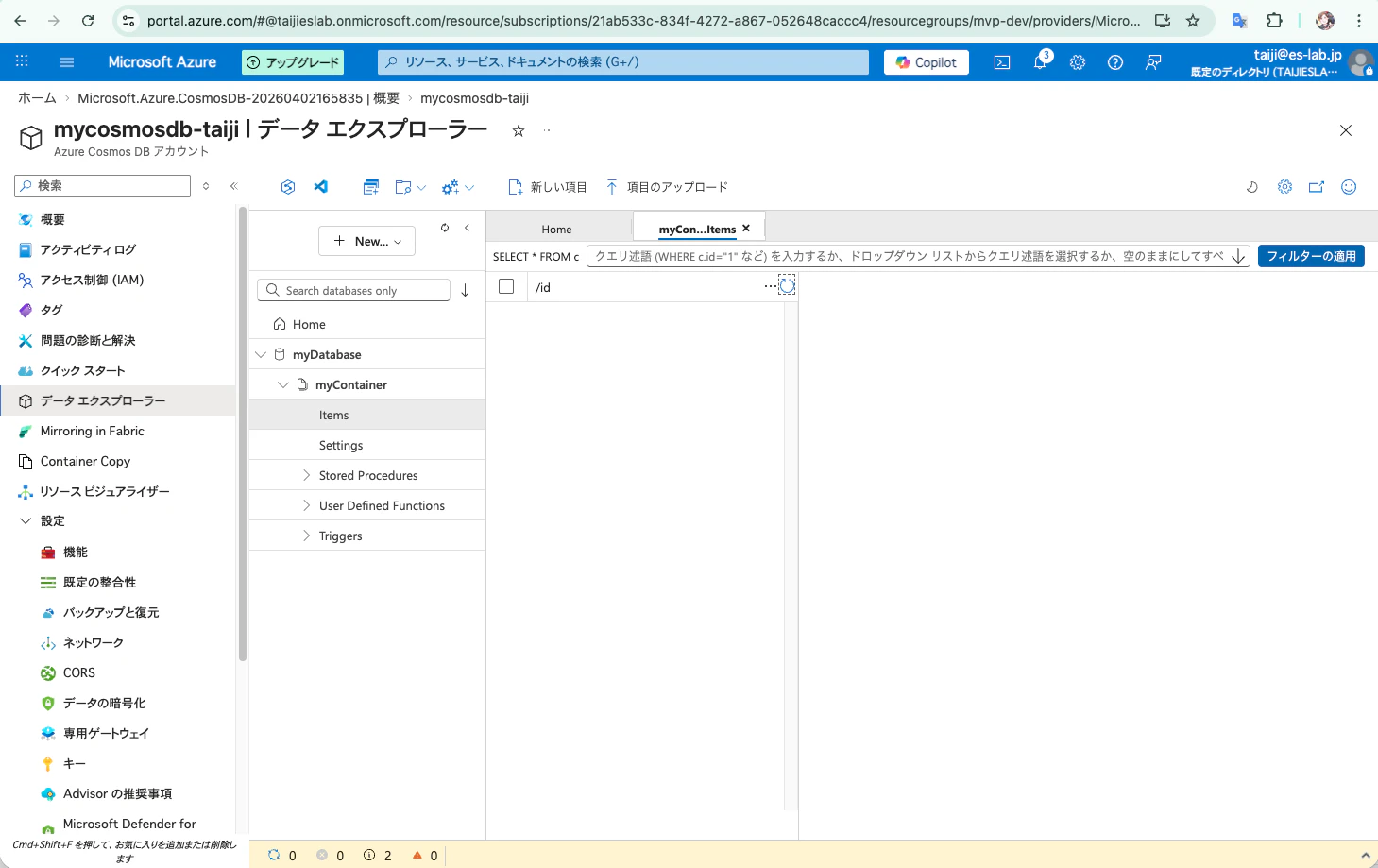This screenshot has width=1378, height=868.
Task: Expand Triggers node
Action: [x=306, y=536]
